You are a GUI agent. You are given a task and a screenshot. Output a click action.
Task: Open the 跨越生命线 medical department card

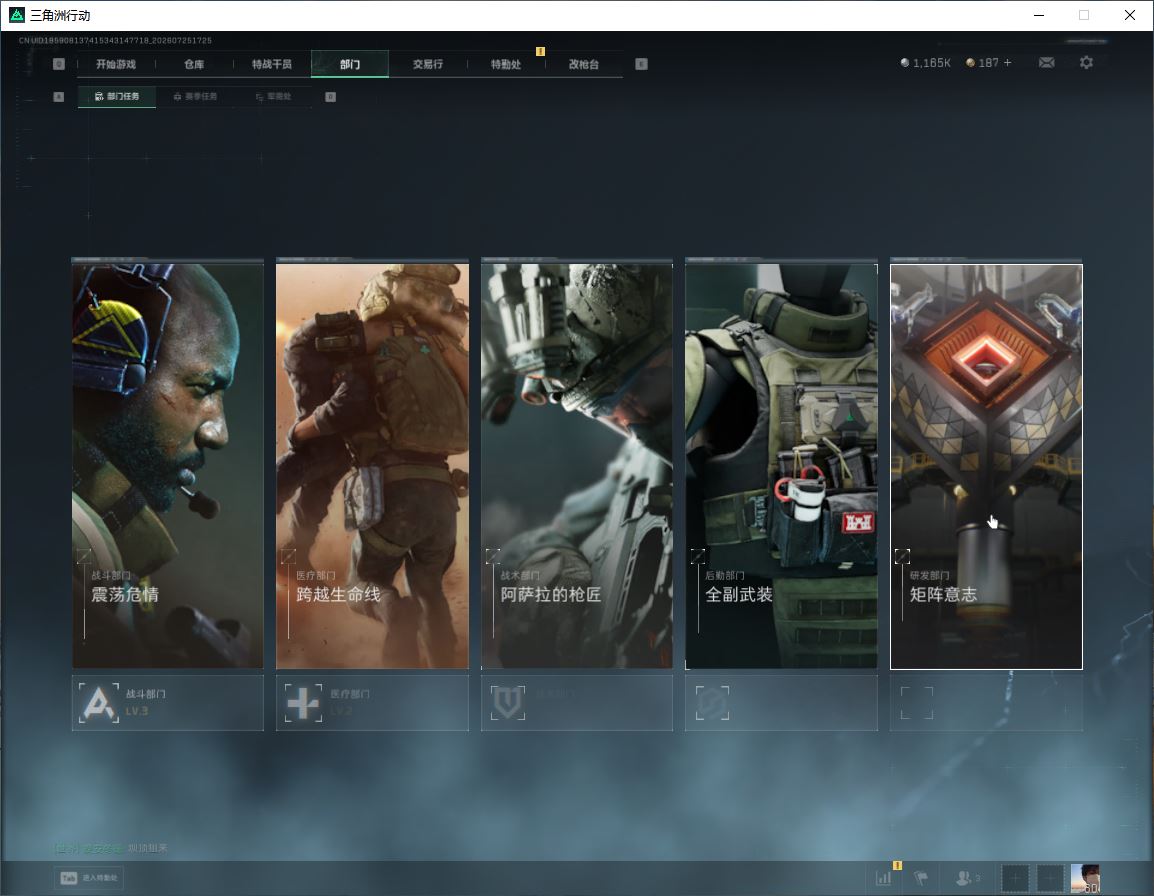372,466
